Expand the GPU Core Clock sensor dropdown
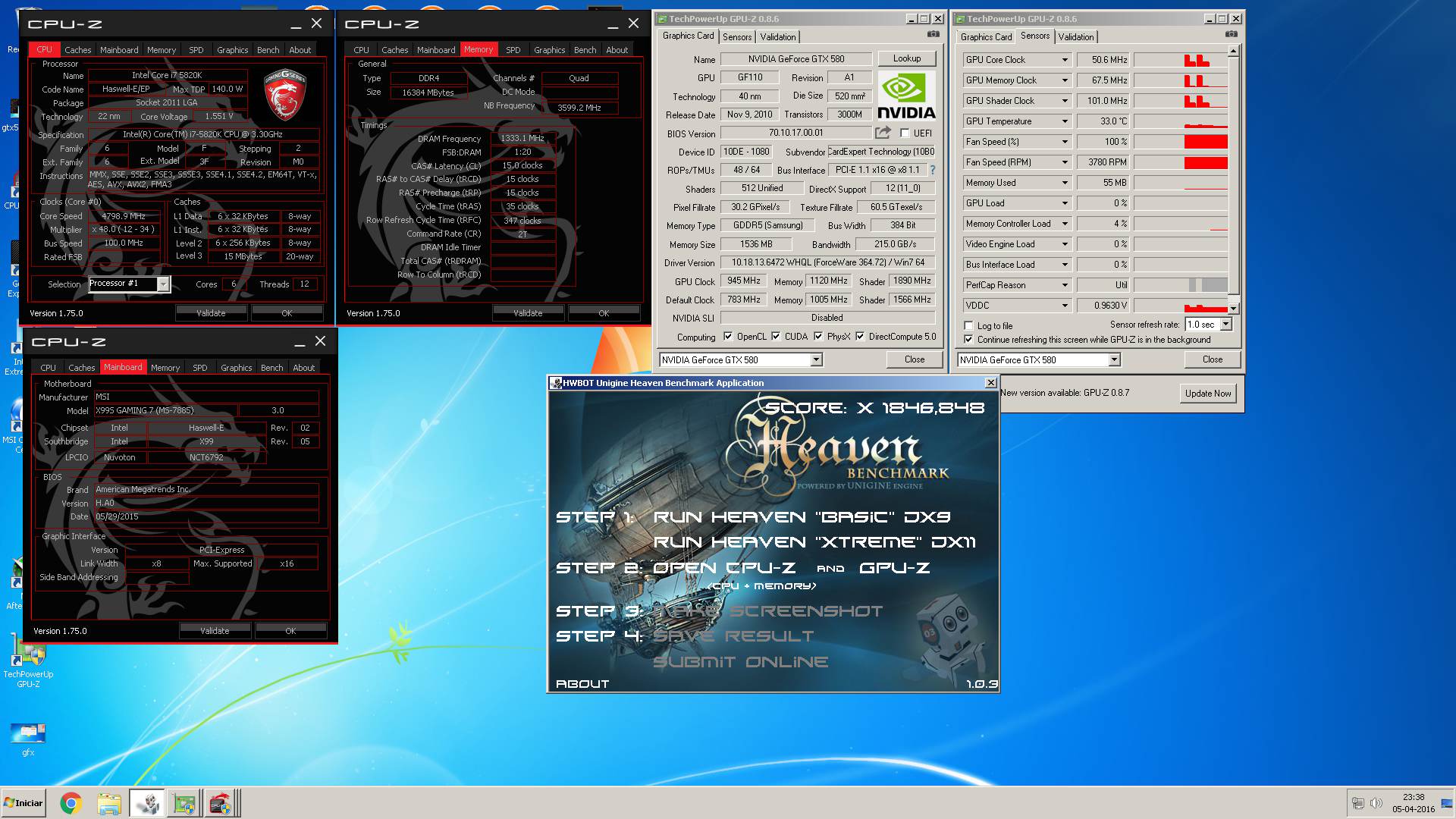This screenshot has height=819, width=1456. [x=1065, y=60]
